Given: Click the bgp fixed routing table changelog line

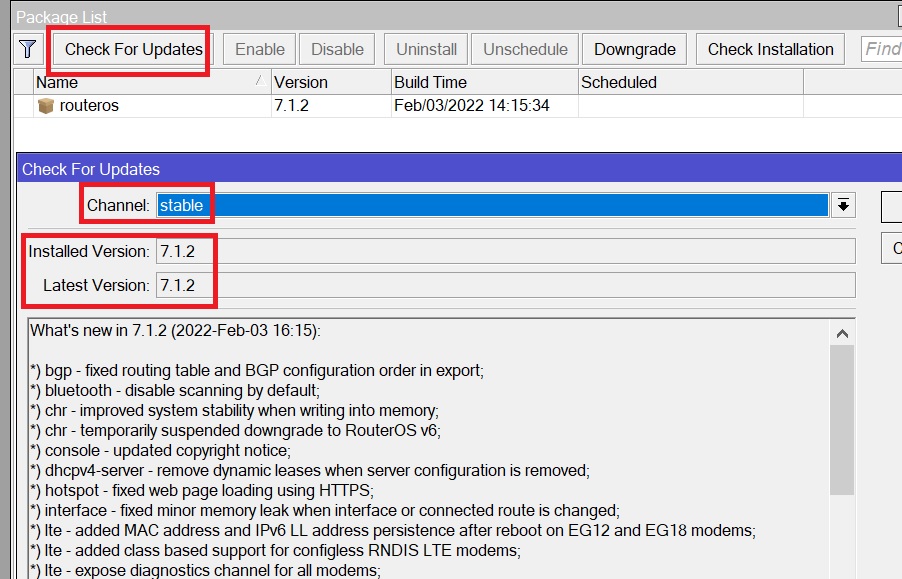Looking at the screenshot, I should (x=257, y=371).
